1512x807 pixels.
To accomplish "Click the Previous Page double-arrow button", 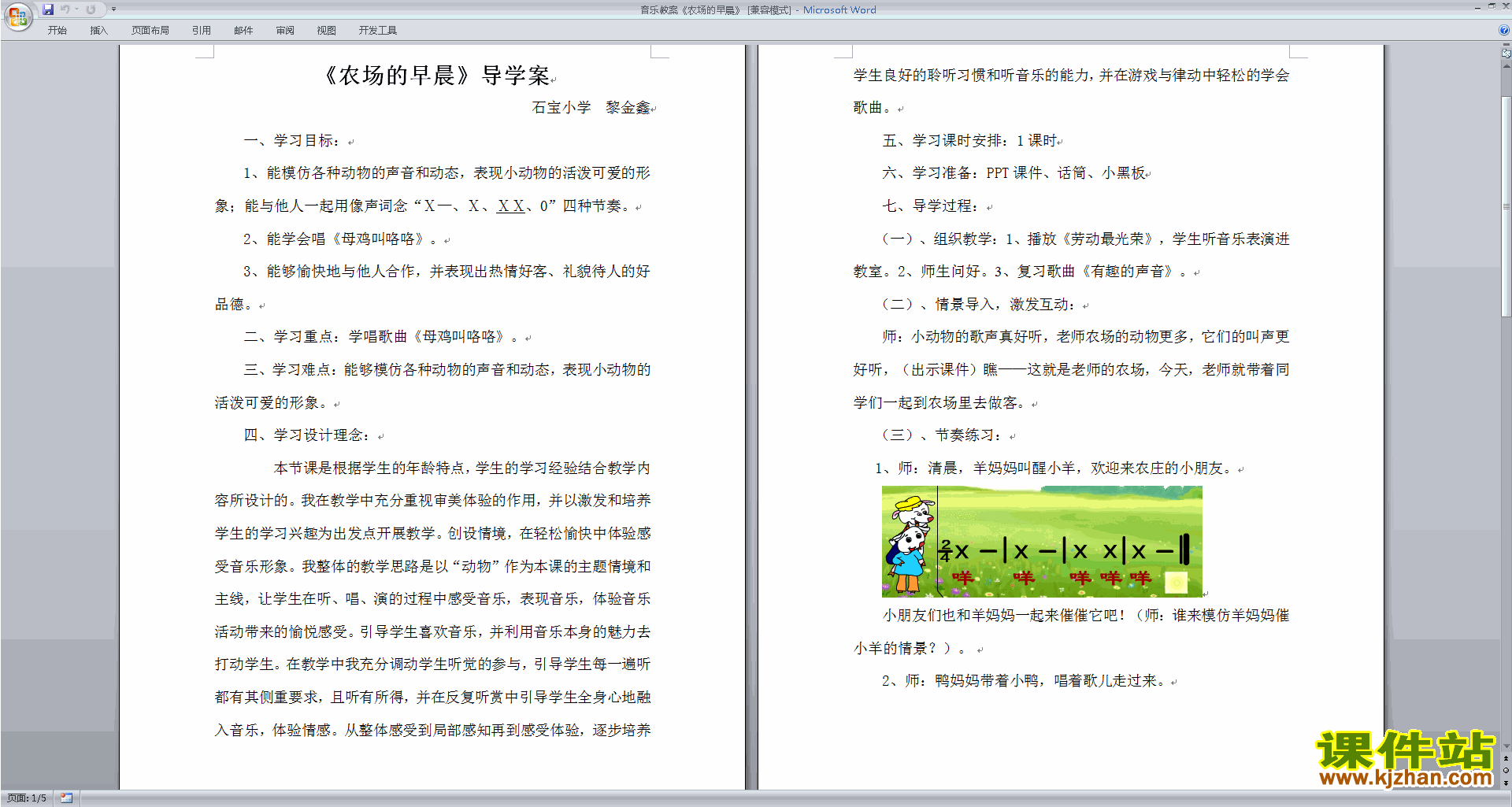I will (1506, 759).
